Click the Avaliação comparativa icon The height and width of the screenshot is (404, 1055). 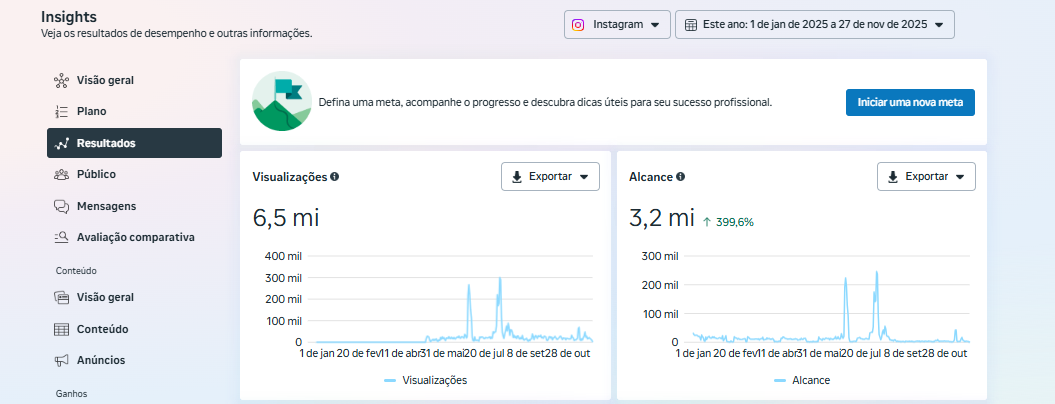click(61, 238)
